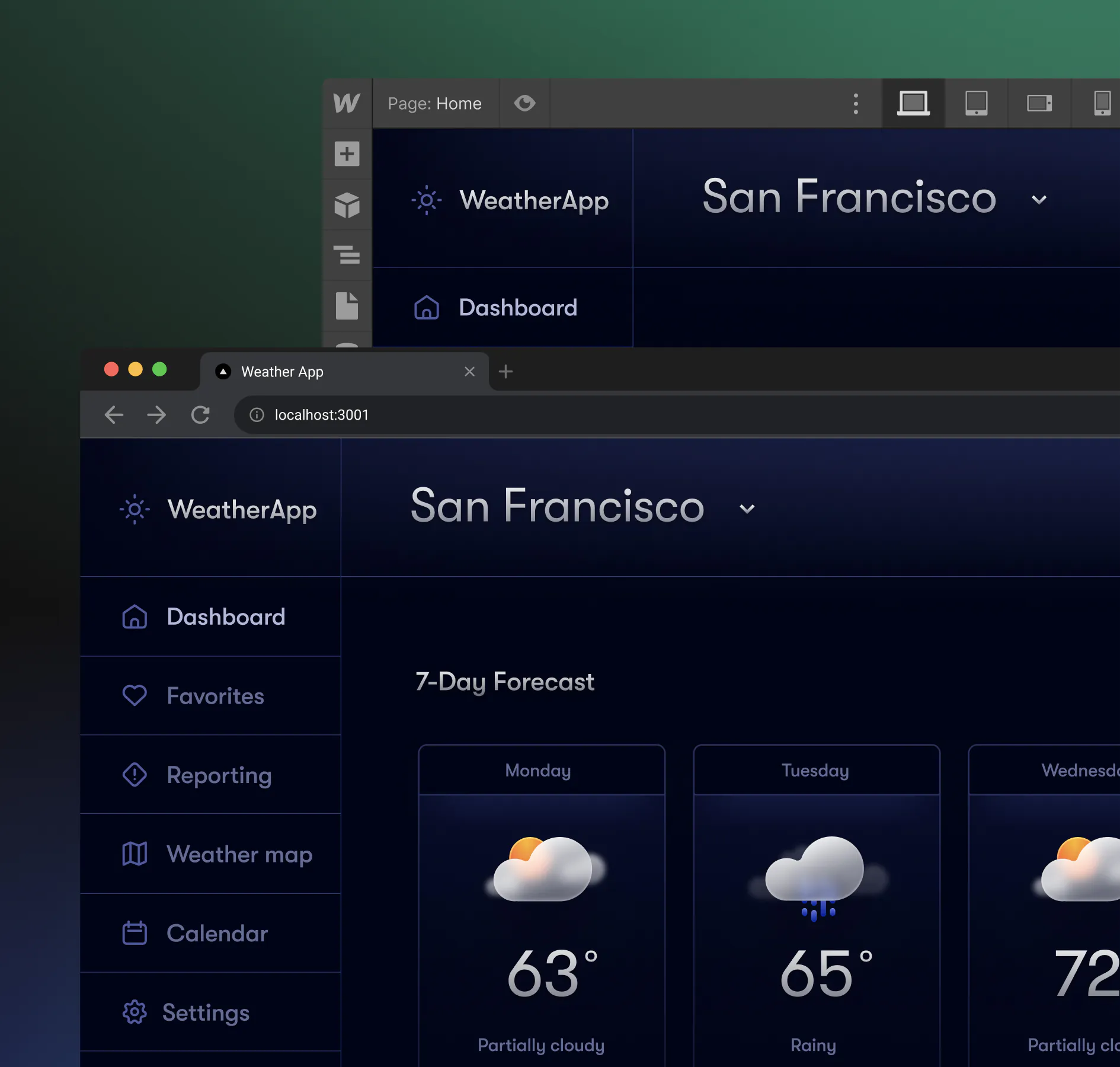
Task: Click Wednesday's partly cloudy weather icon
Action: click(x=1077, y=869)
